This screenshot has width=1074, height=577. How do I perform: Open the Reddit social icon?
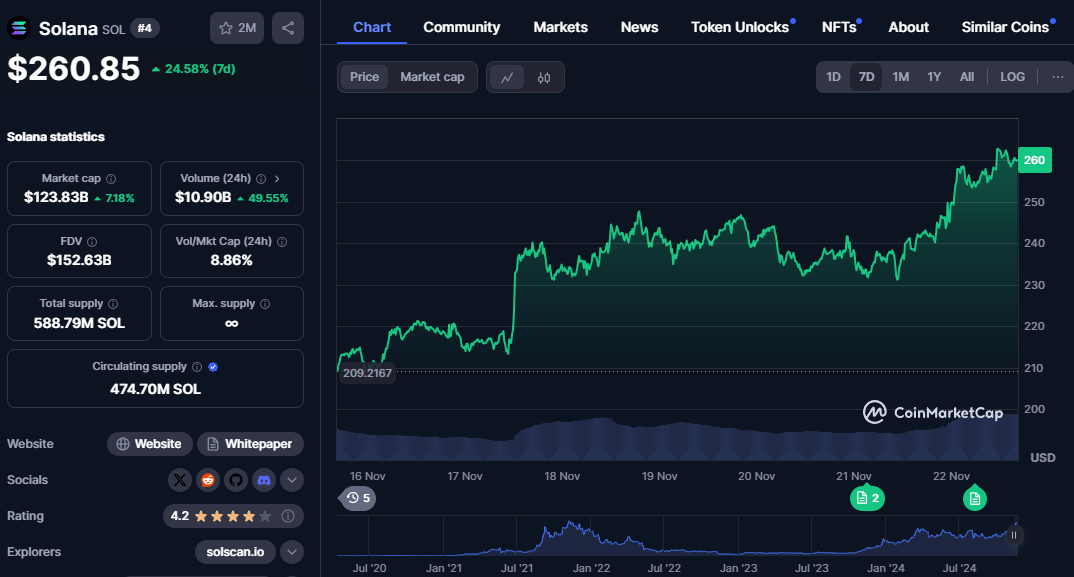(208, 480)
